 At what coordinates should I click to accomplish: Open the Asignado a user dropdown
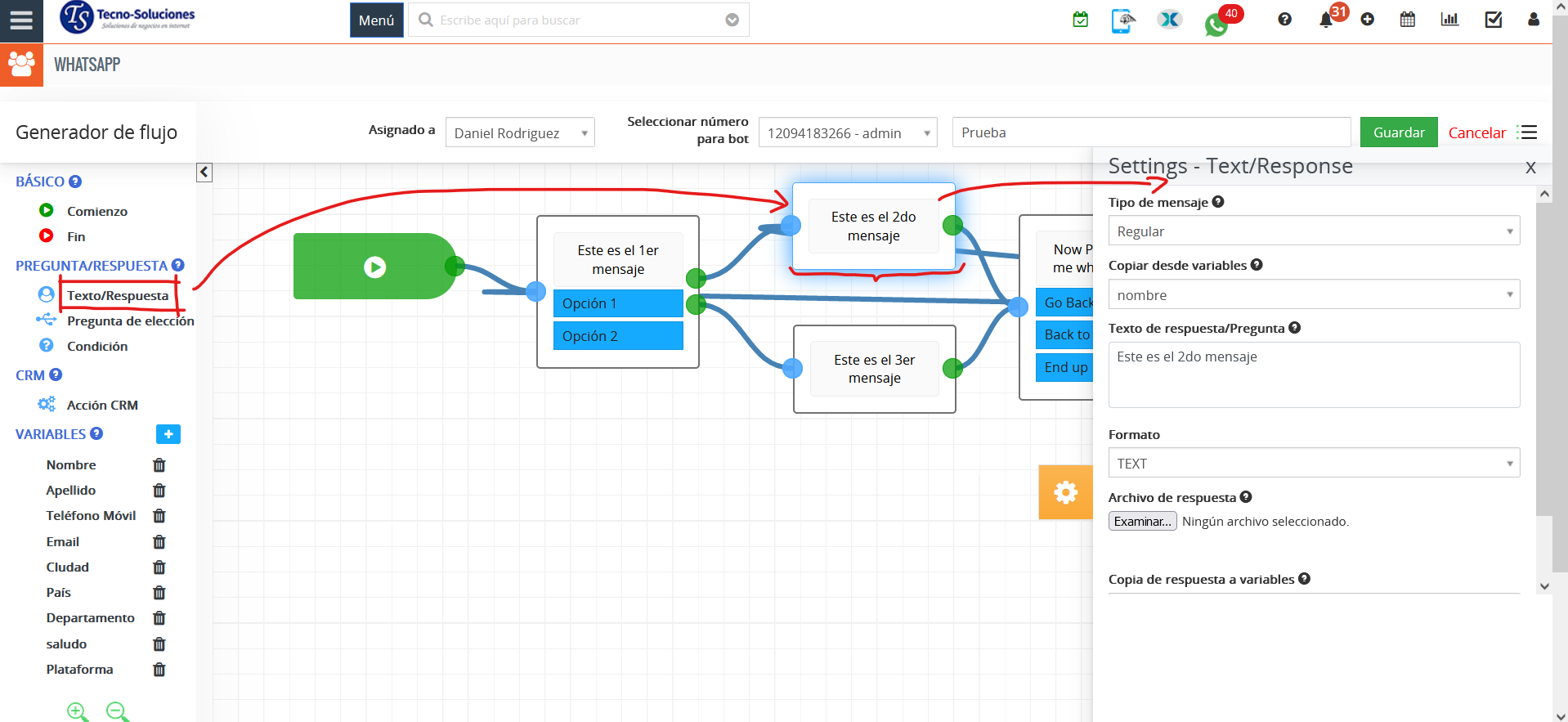point(520,133)
